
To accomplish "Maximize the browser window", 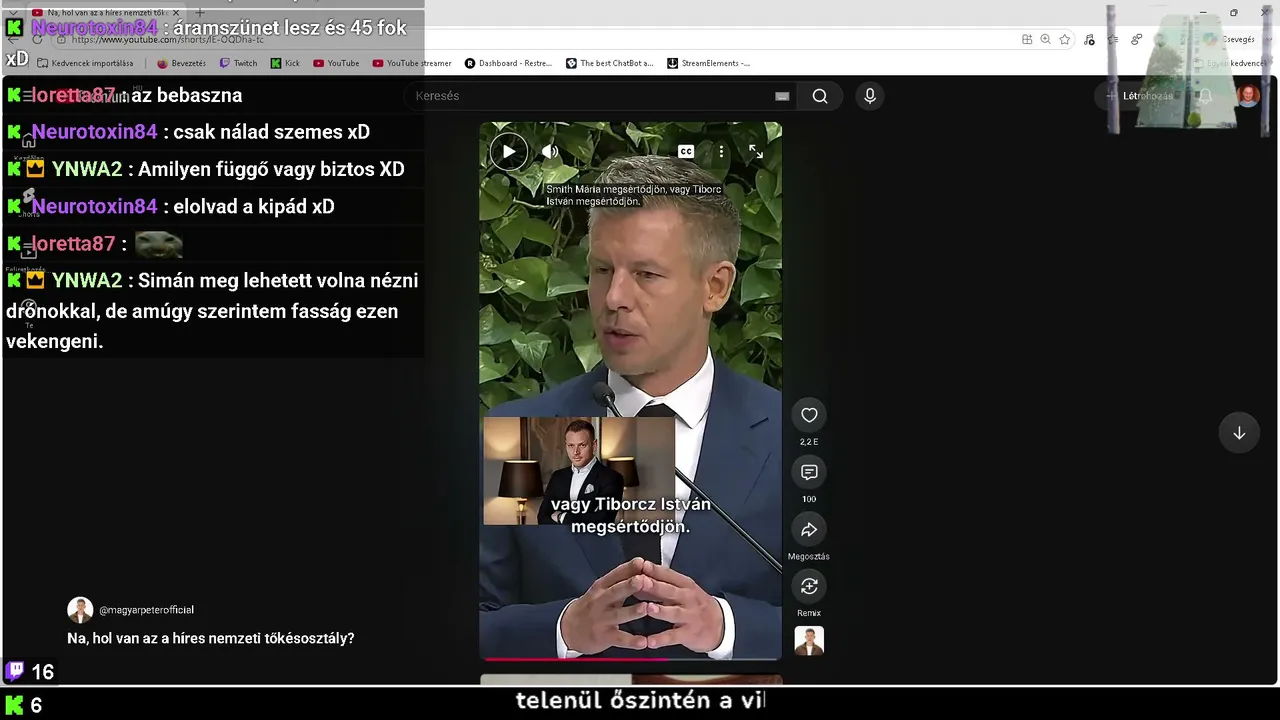I will (1234, 12).
